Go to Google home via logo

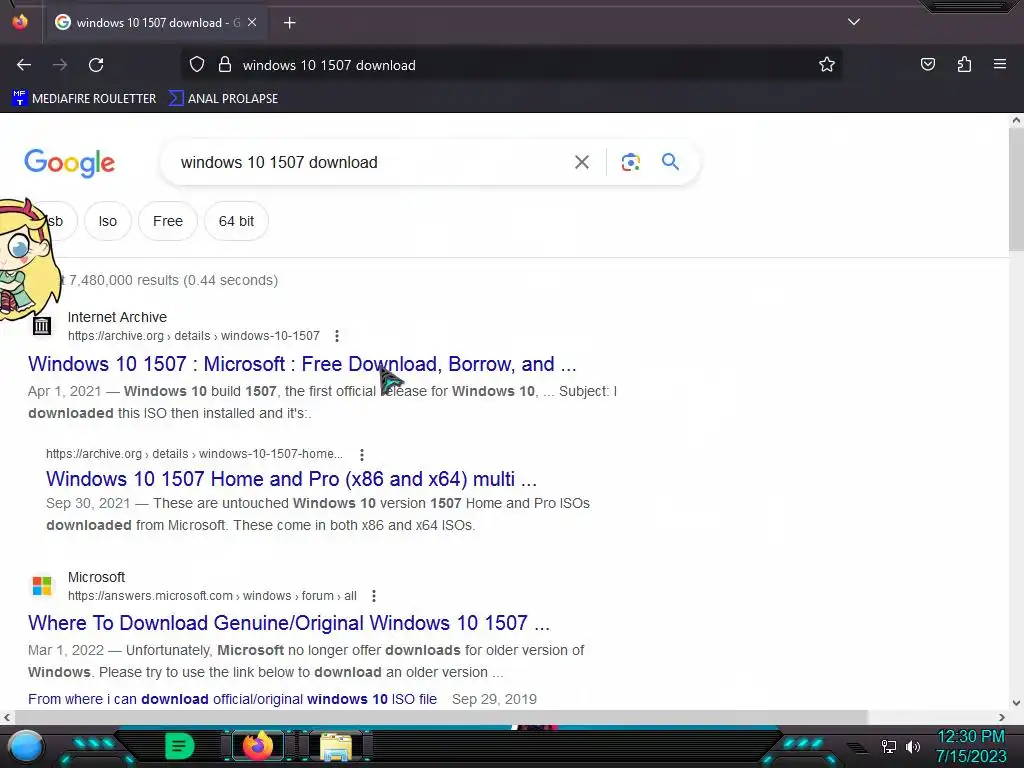pos(69,163)
